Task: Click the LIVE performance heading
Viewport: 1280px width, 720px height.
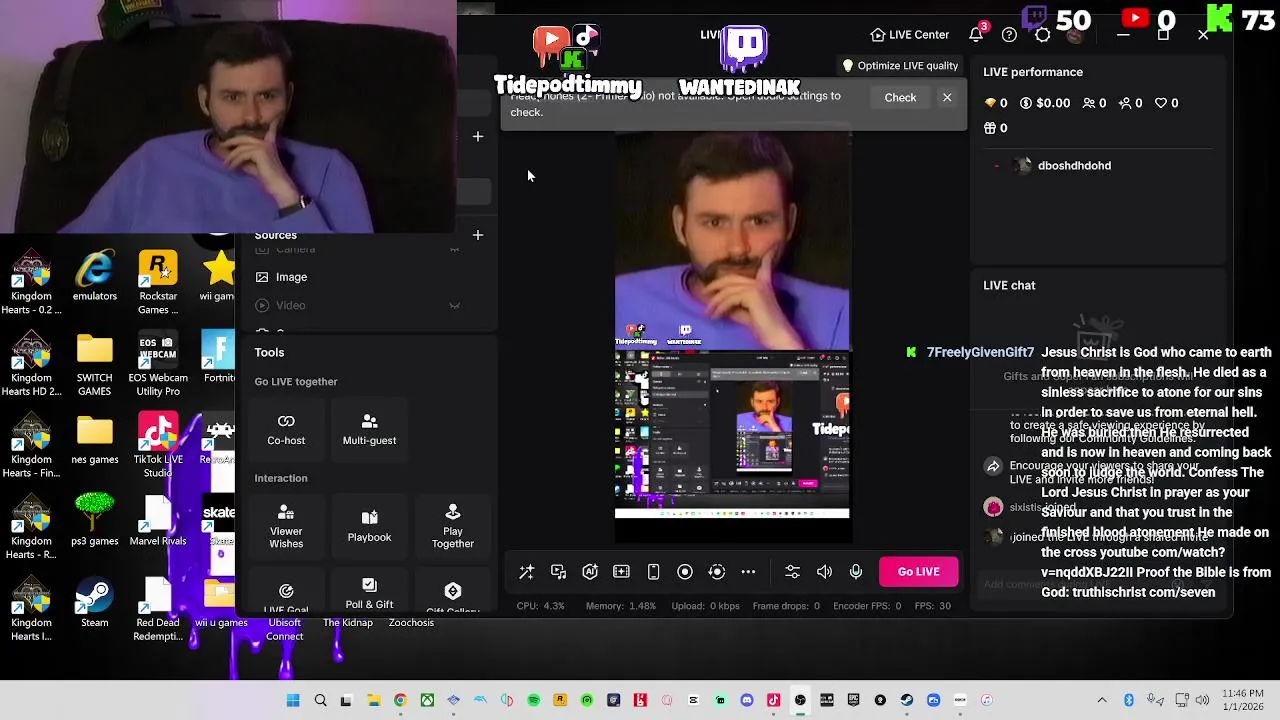Action: pyautogui.click(x=1033, y=72)
